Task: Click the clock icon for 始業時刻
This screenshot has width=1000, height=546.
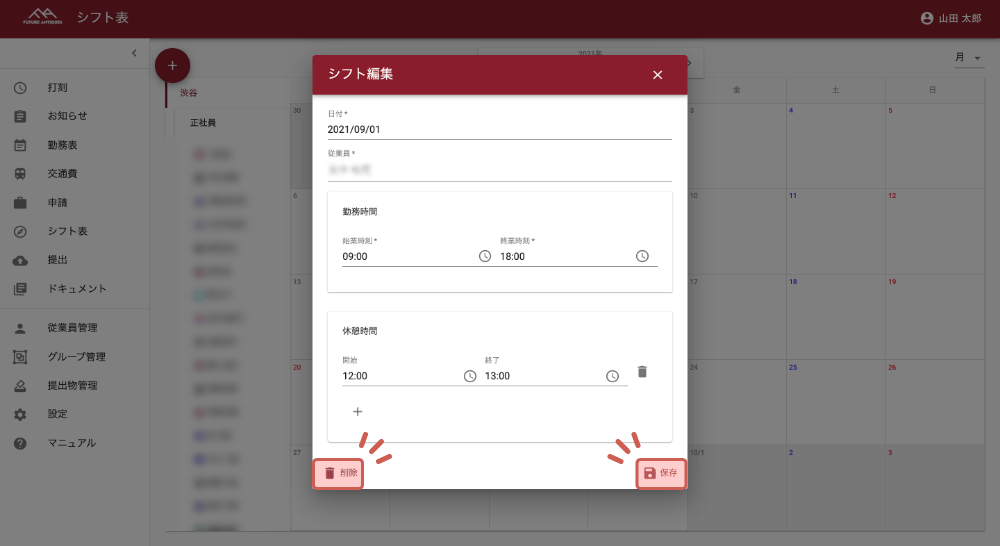Action: pos(485,256)
